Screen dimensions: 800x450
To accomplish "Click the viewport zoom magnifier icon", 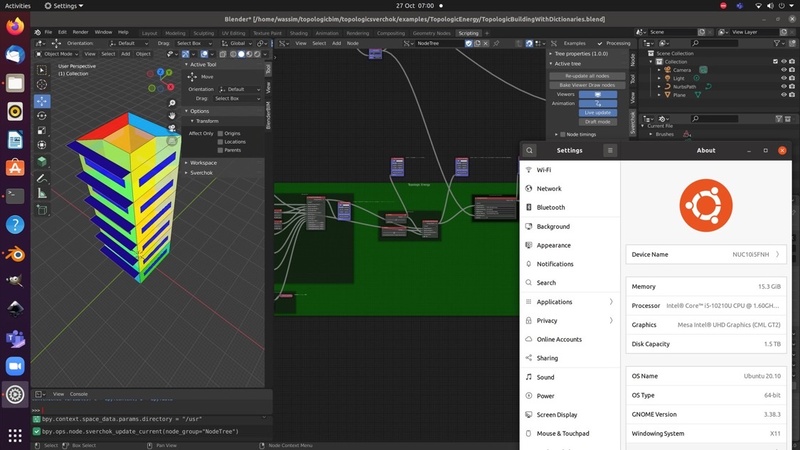I will click(172, 103).
